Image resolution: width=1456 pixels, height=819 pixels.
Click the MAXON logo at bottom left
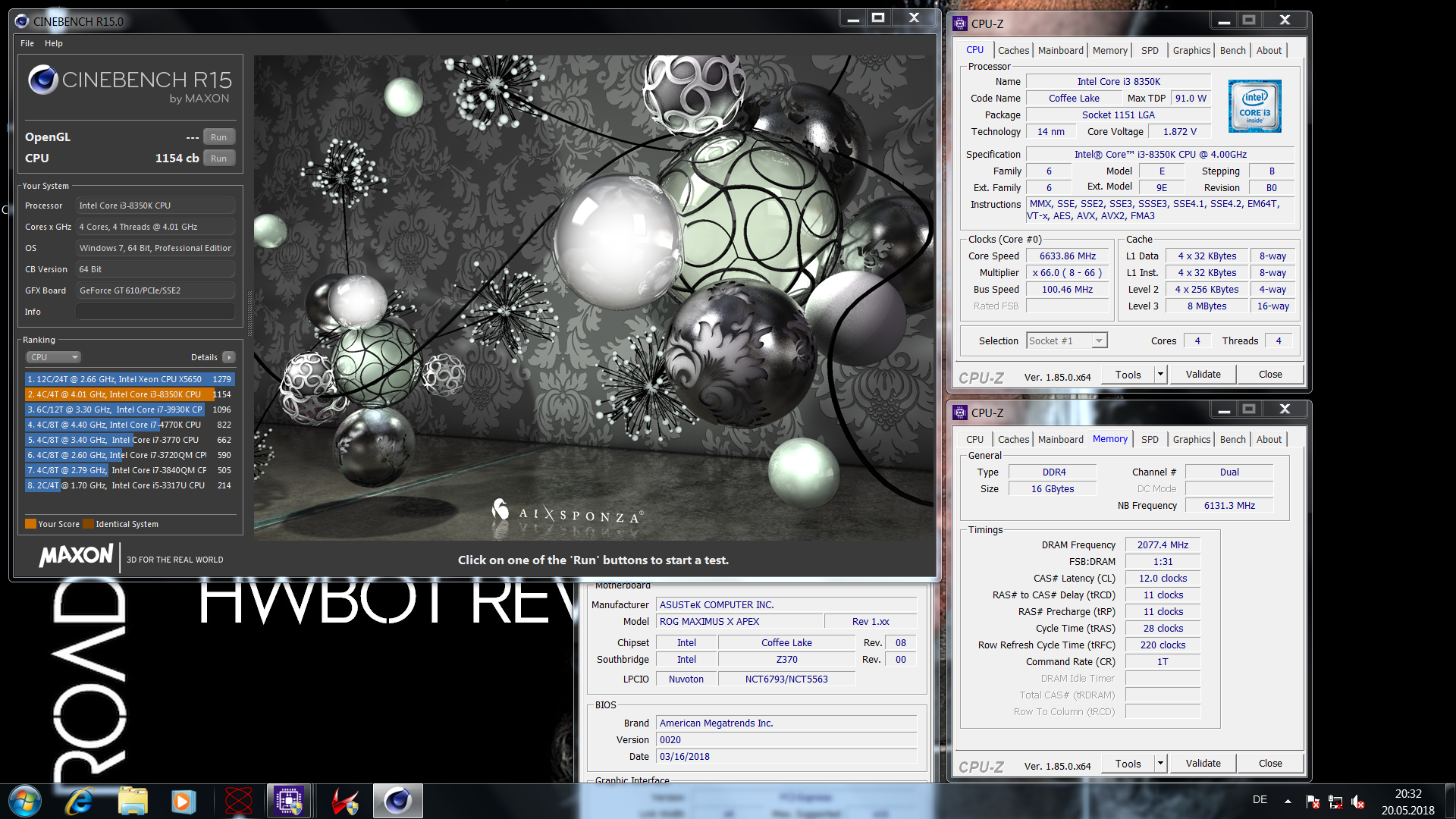(76, 556)
